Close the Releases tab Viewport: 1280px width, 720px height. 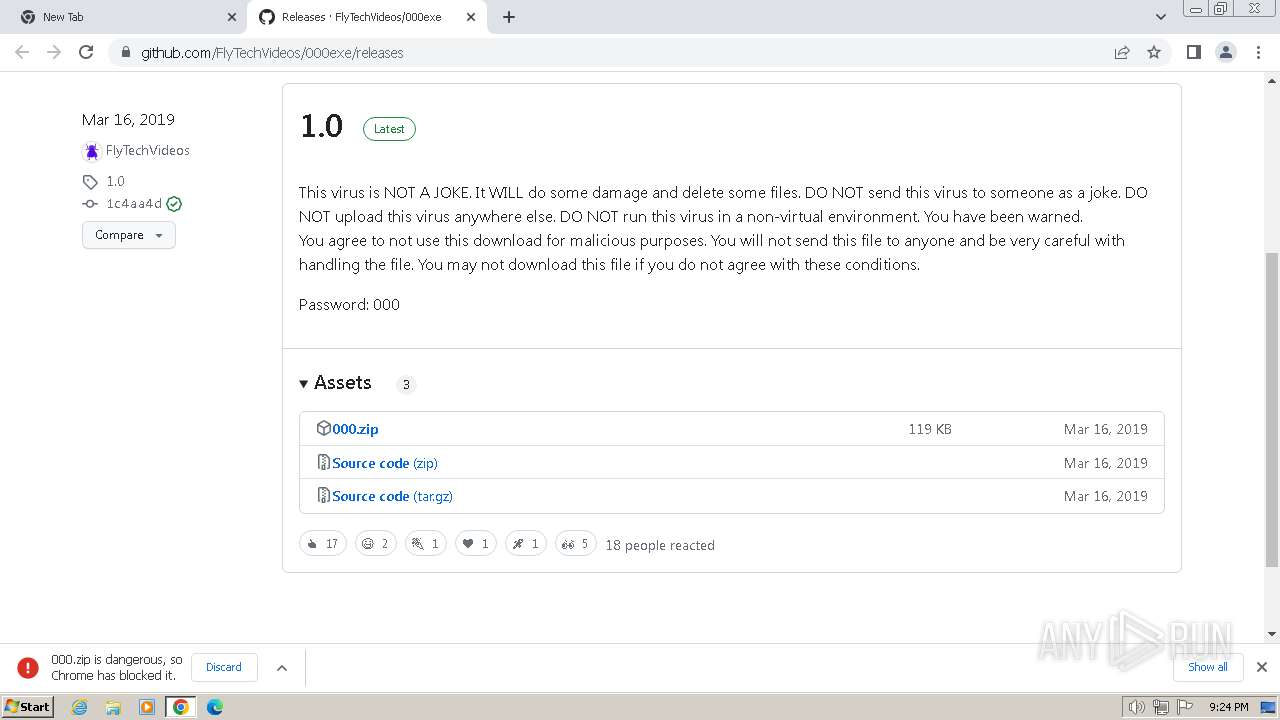[x=471, y=17]
